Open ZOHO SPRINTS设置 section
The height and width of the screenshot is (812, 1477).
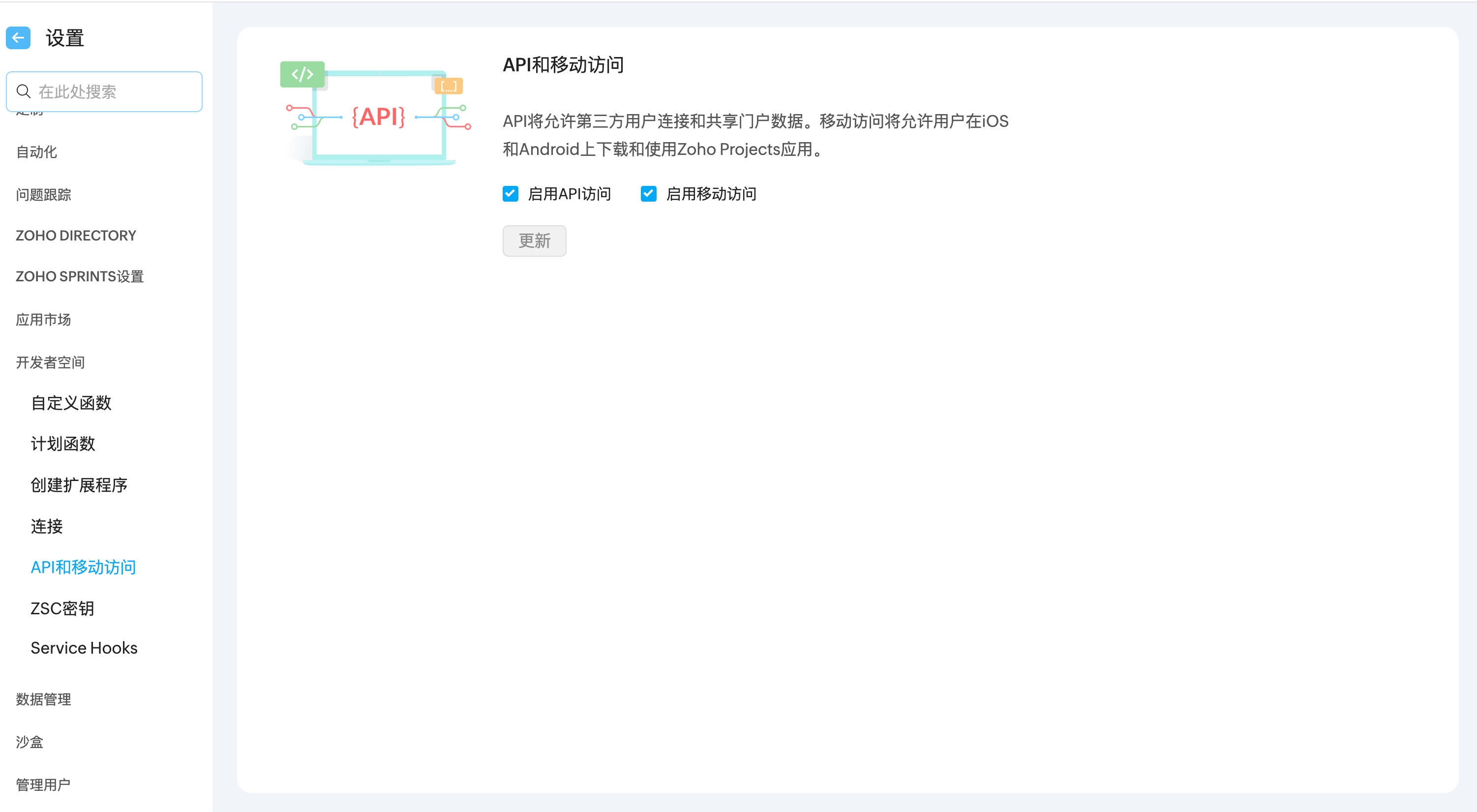point(80,276)
